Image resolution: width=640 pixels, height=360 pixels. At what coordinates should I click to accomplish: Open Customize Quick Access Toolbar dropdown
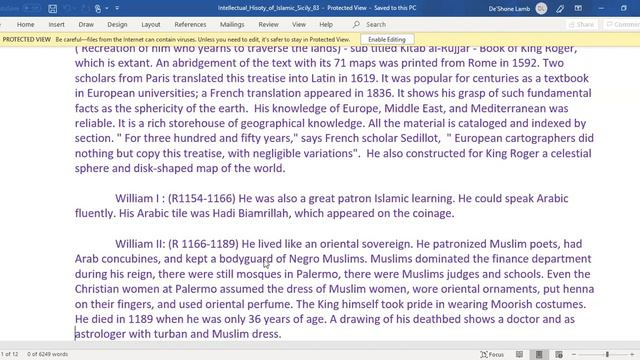(117, 8)
